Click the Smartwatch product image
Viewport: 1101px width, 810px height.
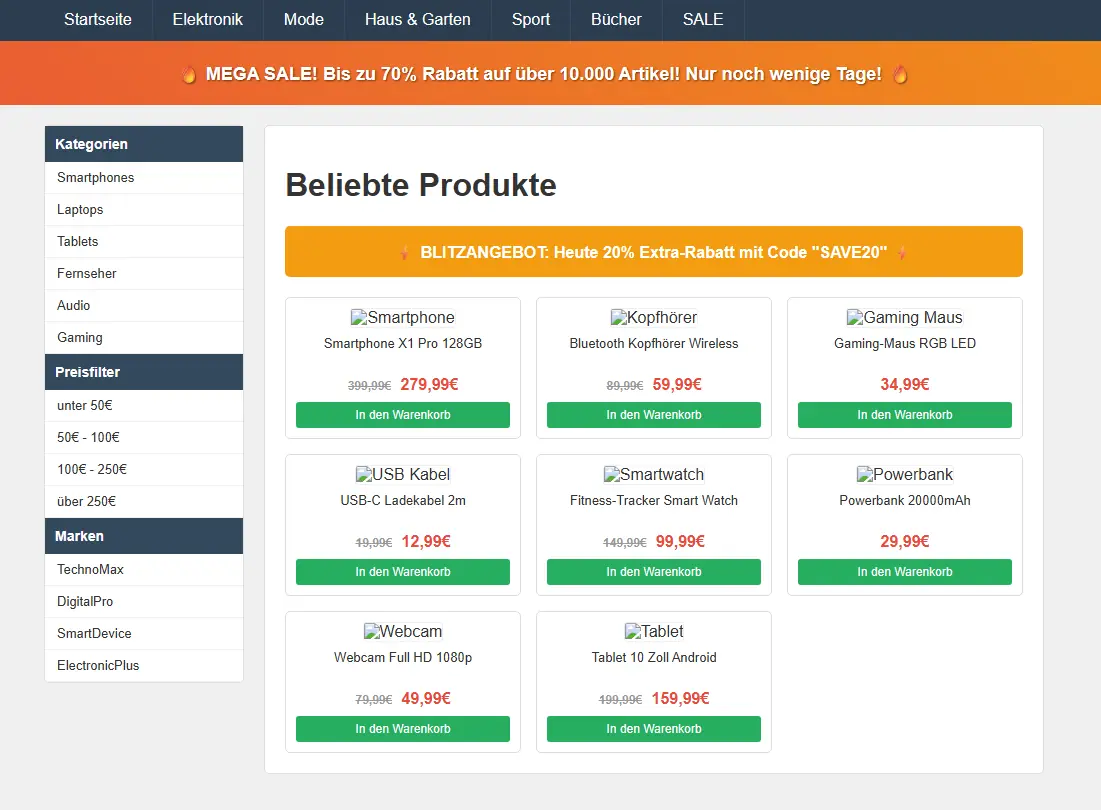(x=653, y=475)
